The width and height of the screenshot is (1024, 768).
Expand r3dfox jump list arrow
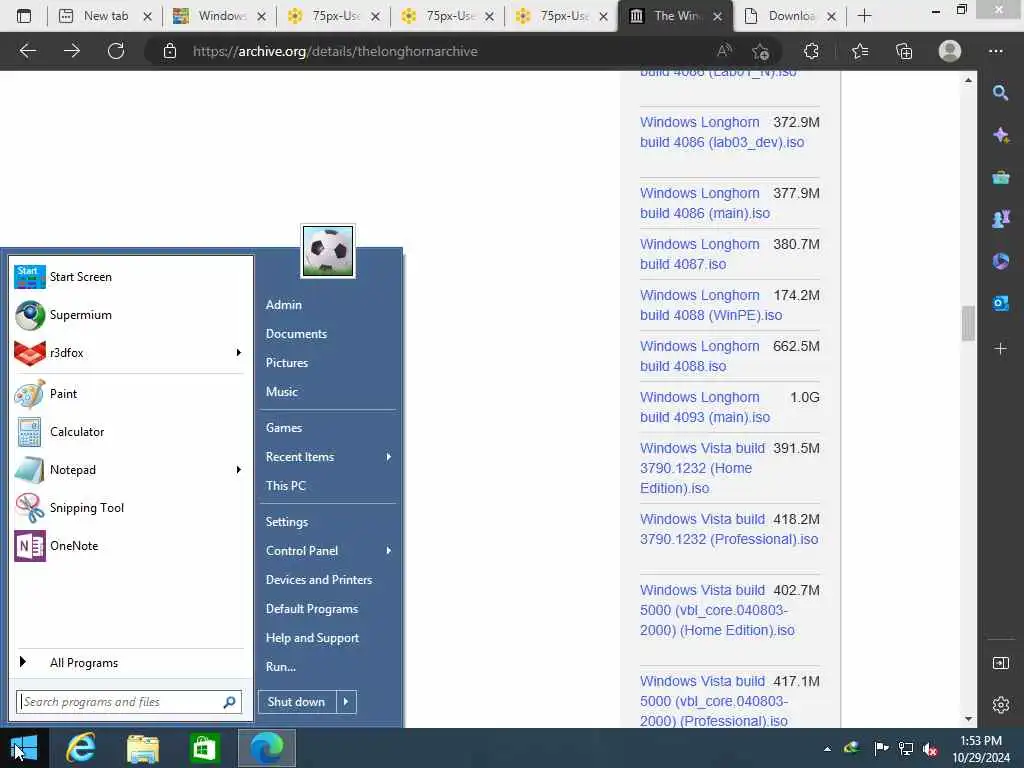238,353
